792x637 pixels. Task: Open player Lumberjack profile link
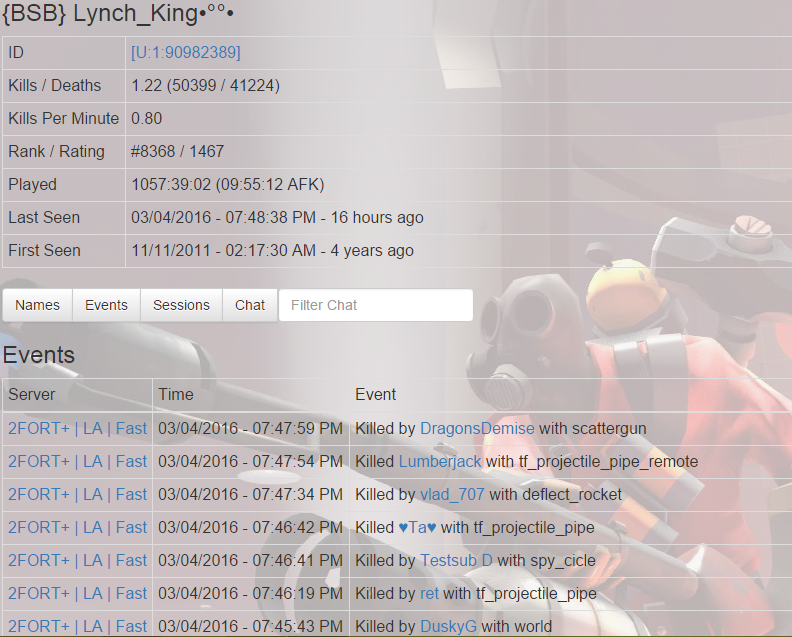[440, 461]
